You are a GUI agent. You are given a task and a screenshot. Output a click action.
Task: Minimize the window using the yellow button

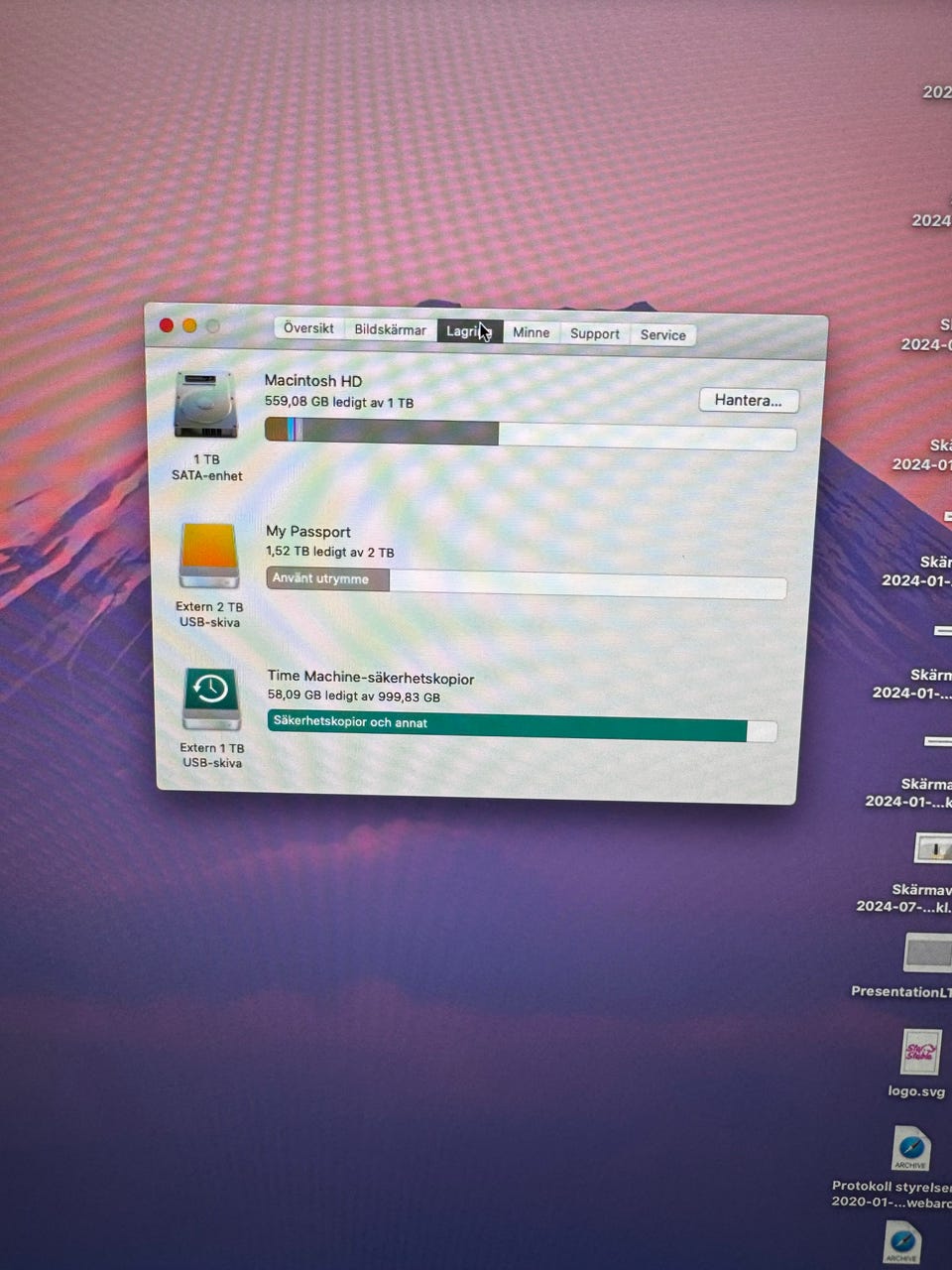click(x=189, y=326)
